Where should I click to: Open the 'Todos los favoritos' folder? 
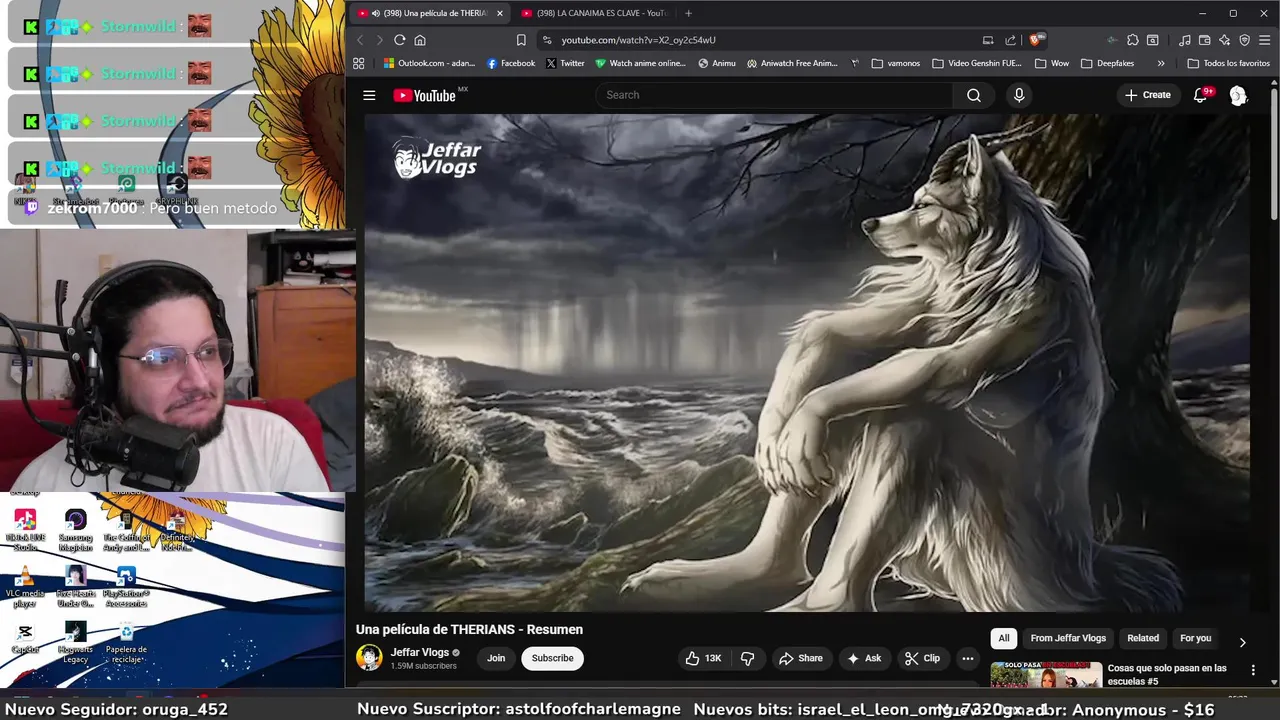click(x=1228, y=63)
